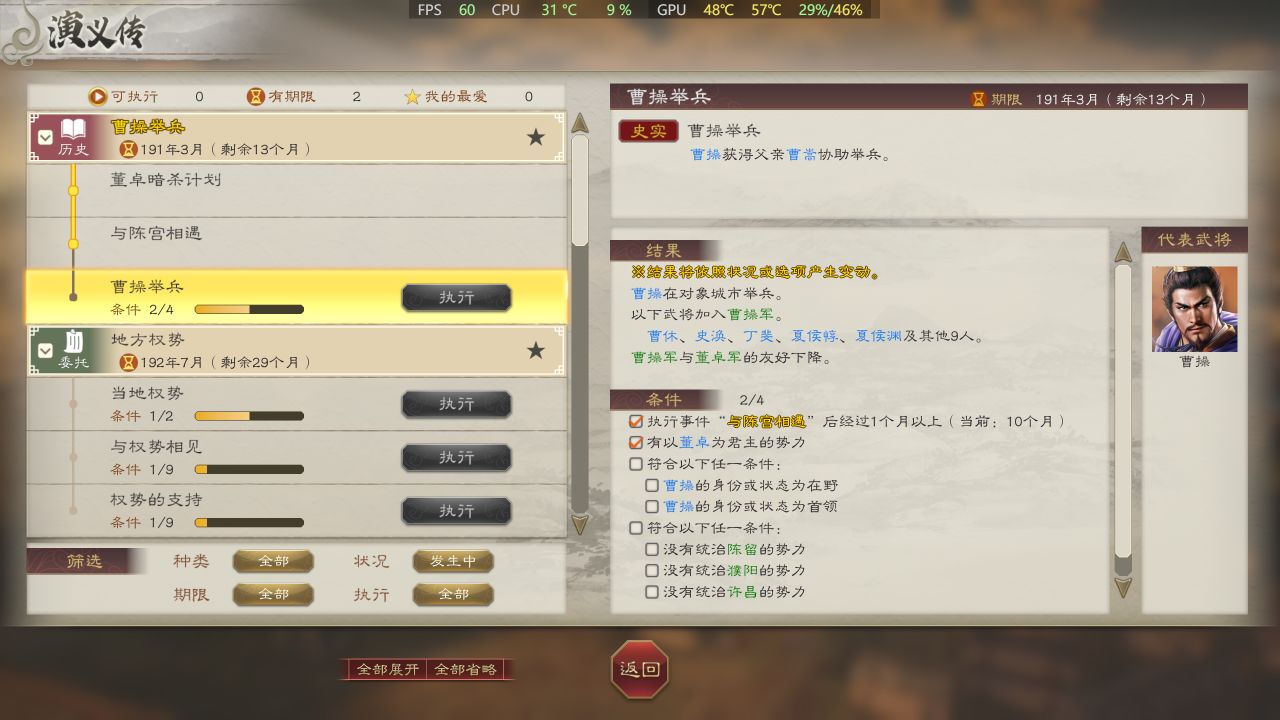Collapse the 地方权势 commission group
This screenshot has width=1280, height=720.
click(45, 351)
